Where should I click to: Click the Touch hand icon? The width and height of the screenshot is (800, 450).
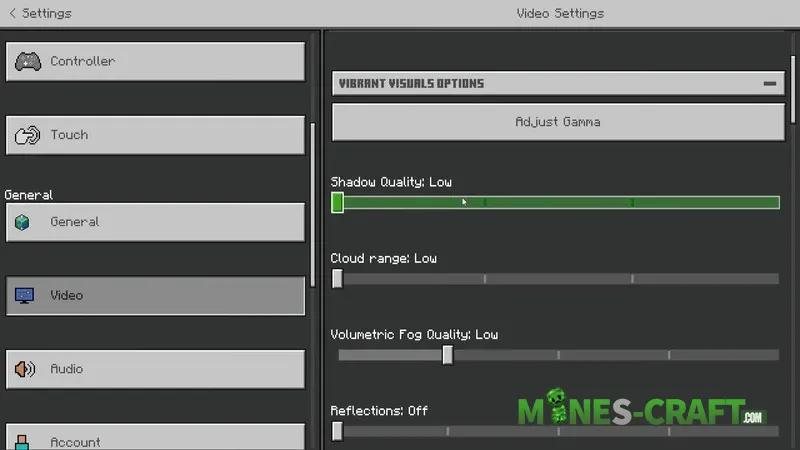coord(27,135)
